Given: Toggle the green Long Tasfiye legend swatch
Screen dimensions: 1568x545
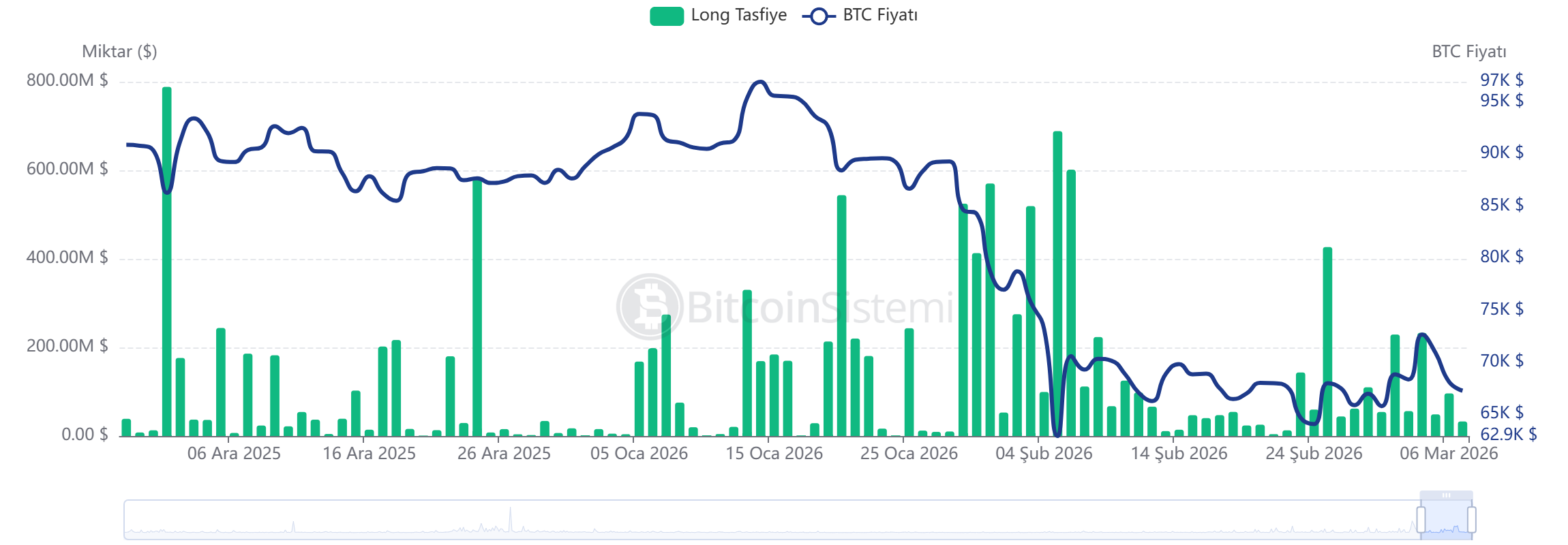Looking at the screenshot, I should click(x=666, y=16).
